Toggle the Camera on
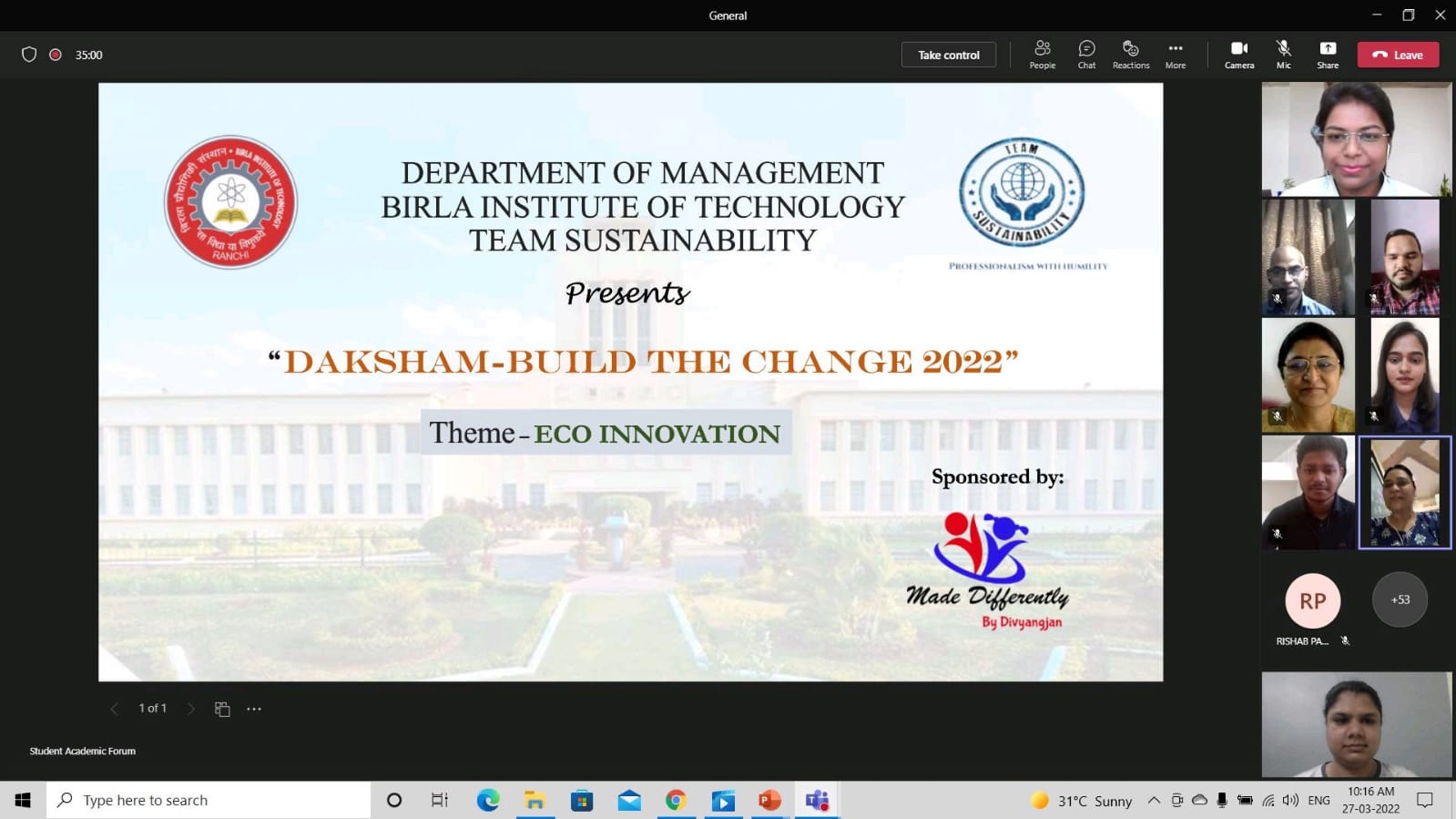This screenshot has width=1456, height=819. coord(1238,54)
